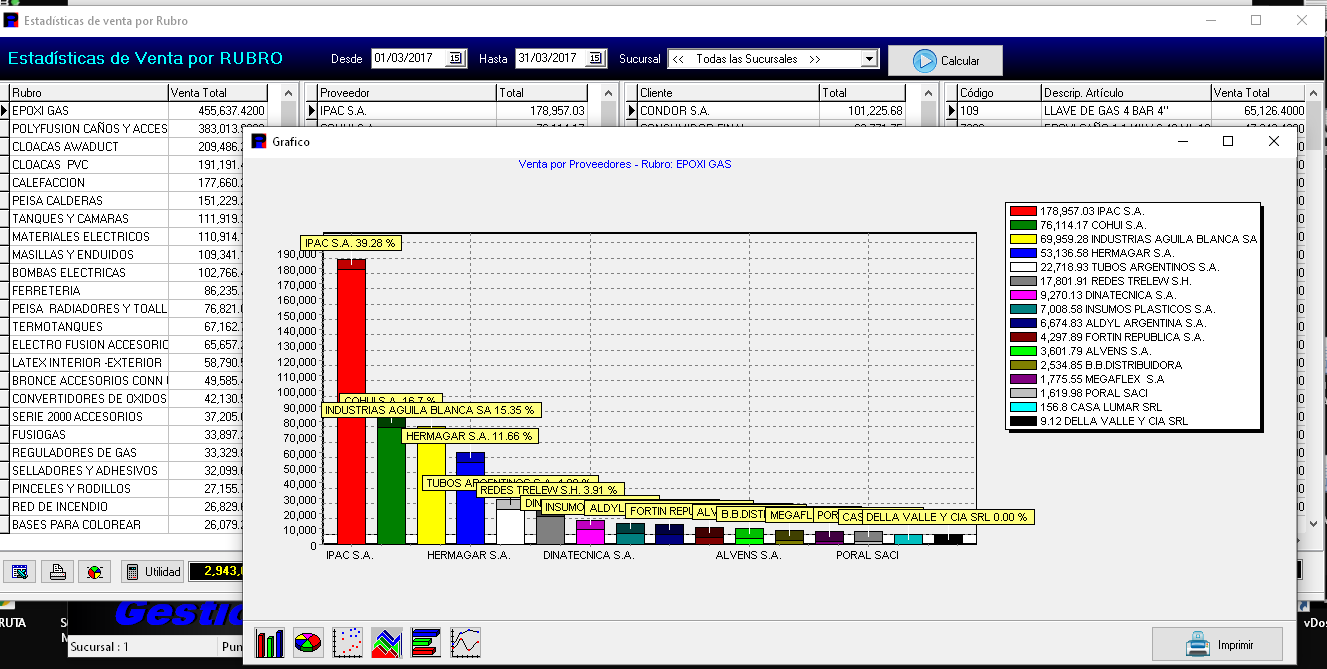Viewport: 1327px width, 669px height.
Task: Click the Imprimir button in Grafico window
Action: [1217, 644]
